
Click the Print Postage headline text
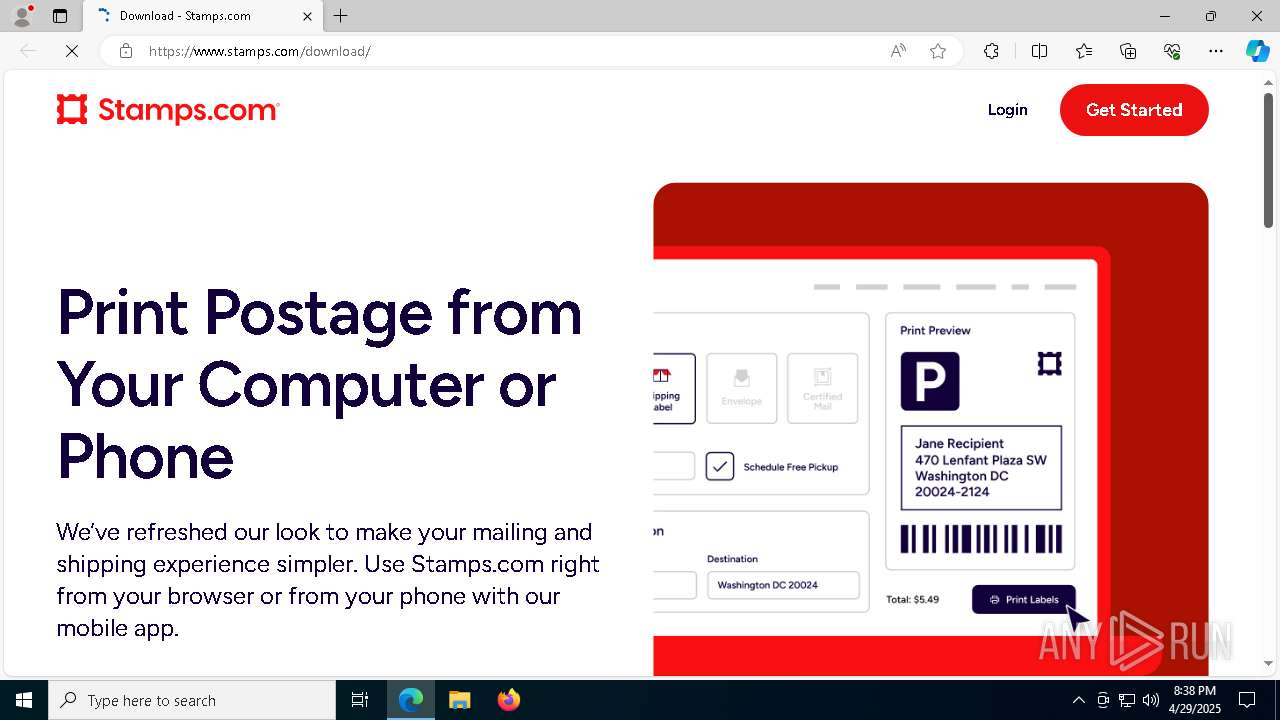tap(320, 384)
